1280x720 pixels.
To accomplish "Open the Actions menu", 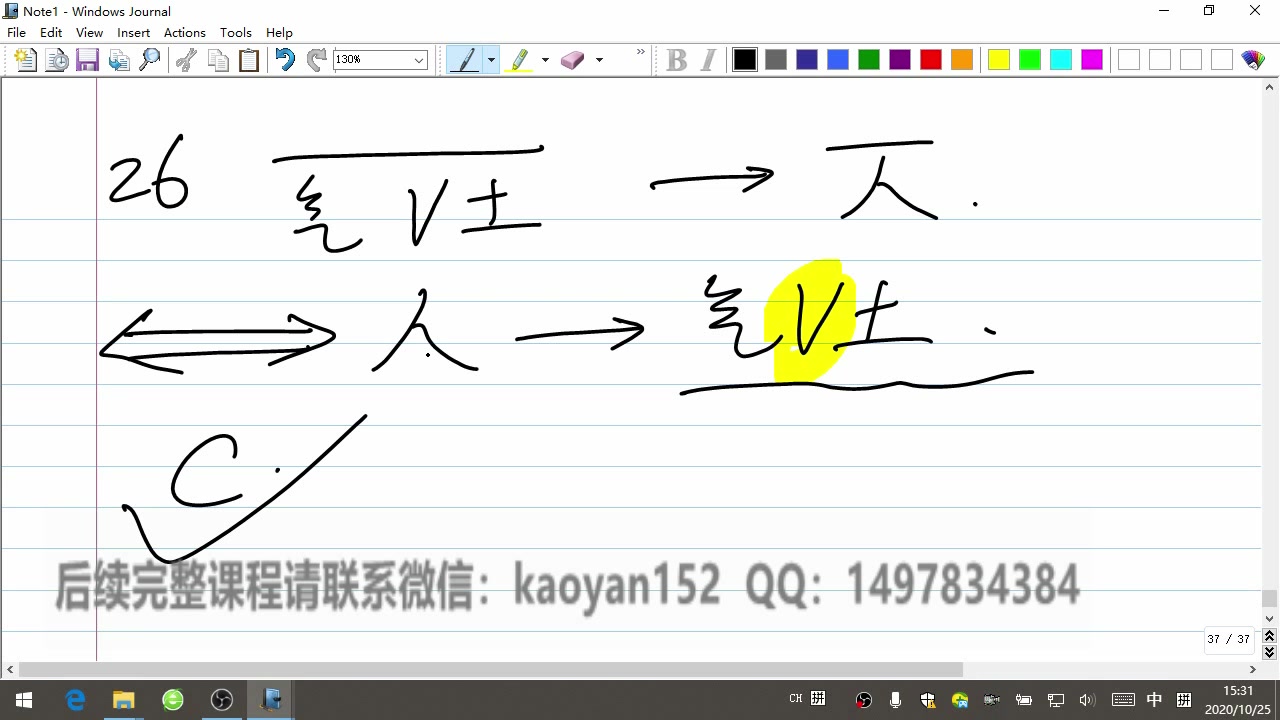I will click(x=185, y=32).
